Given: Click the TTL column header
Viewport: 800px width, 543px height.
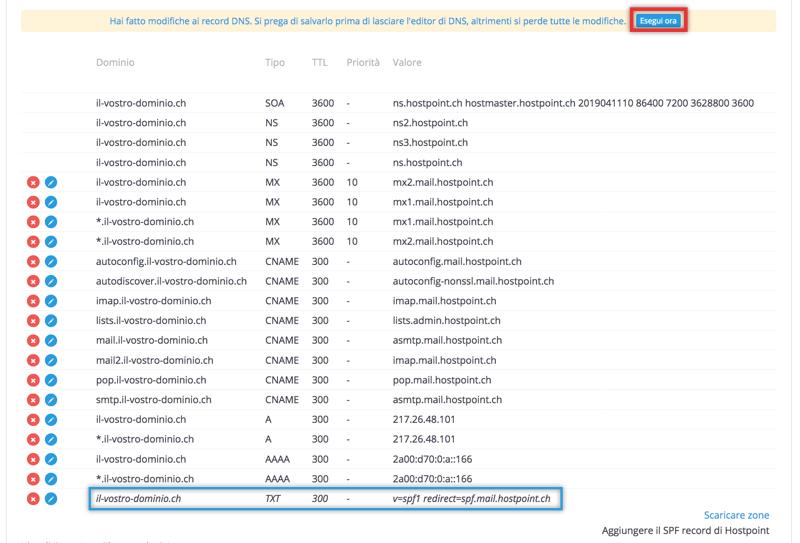Looking at the screenshot, I should [319, 62].
